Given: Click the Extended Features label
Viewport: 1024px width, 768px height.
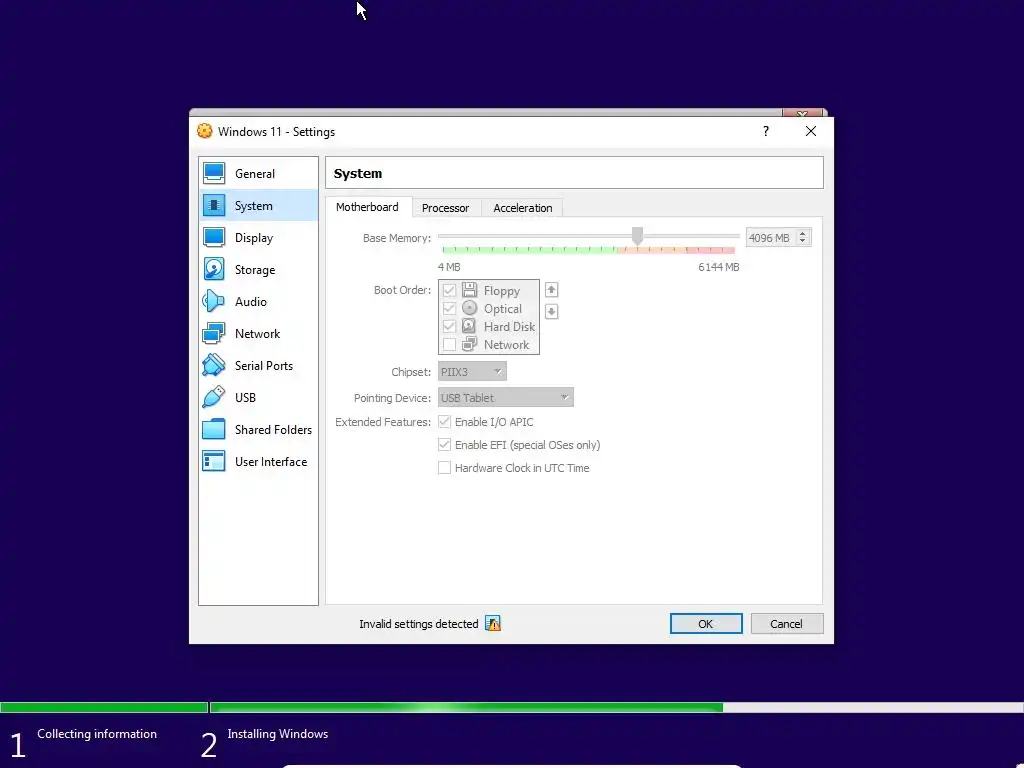Looking at the screenshot, I should click(383, 422).
